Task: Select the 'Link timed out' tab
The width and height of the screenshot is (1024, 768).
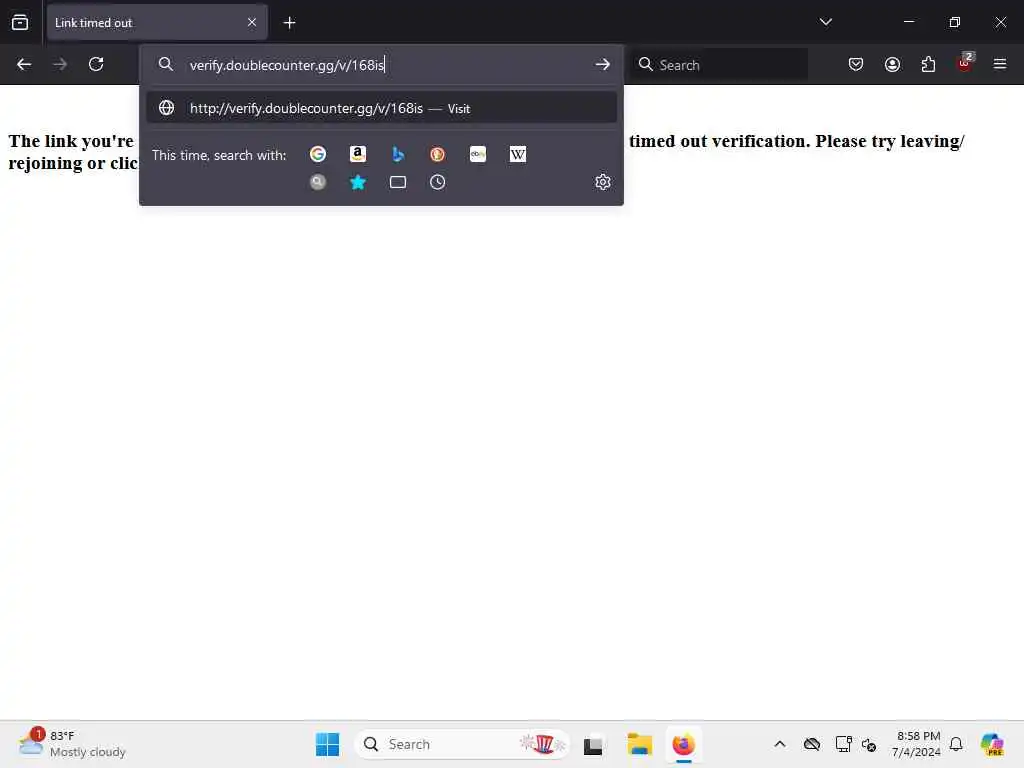Action: (157, 22)
